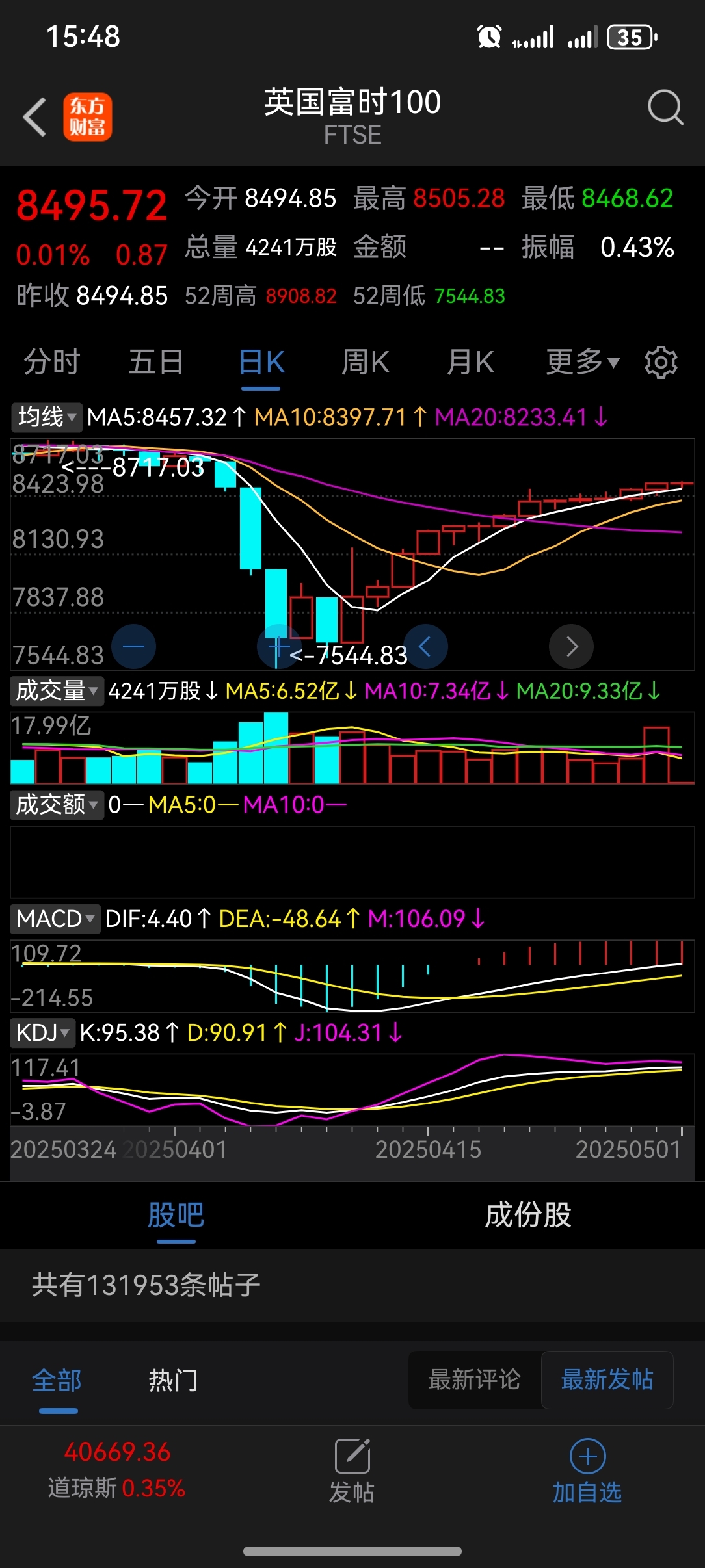Select the 日K chart tab
This screenshot has height=1568, width=705.
pos(261,362)
